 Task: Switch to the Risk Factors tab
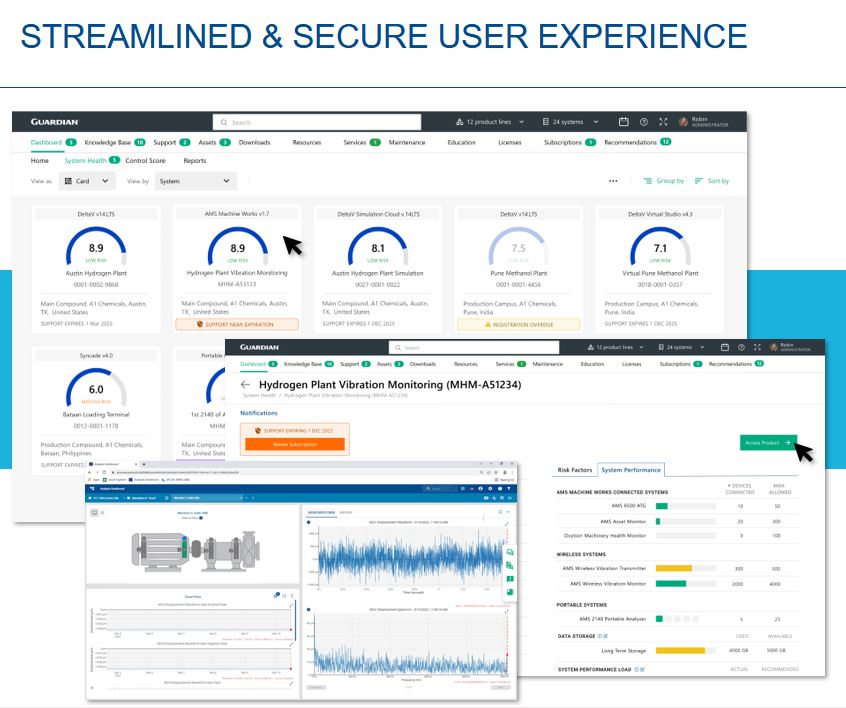pos(575,470)
